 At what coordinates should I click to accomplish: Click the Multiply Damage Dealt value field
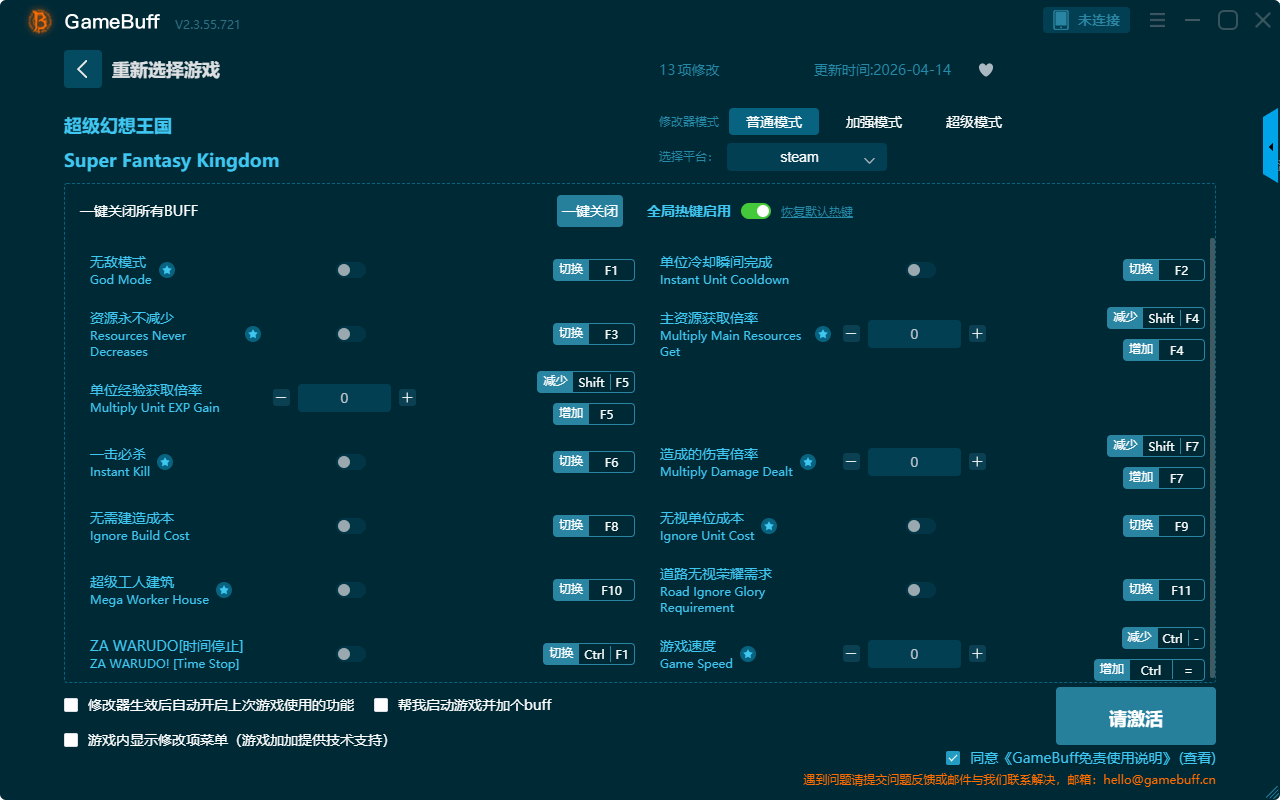coord(914,462)
